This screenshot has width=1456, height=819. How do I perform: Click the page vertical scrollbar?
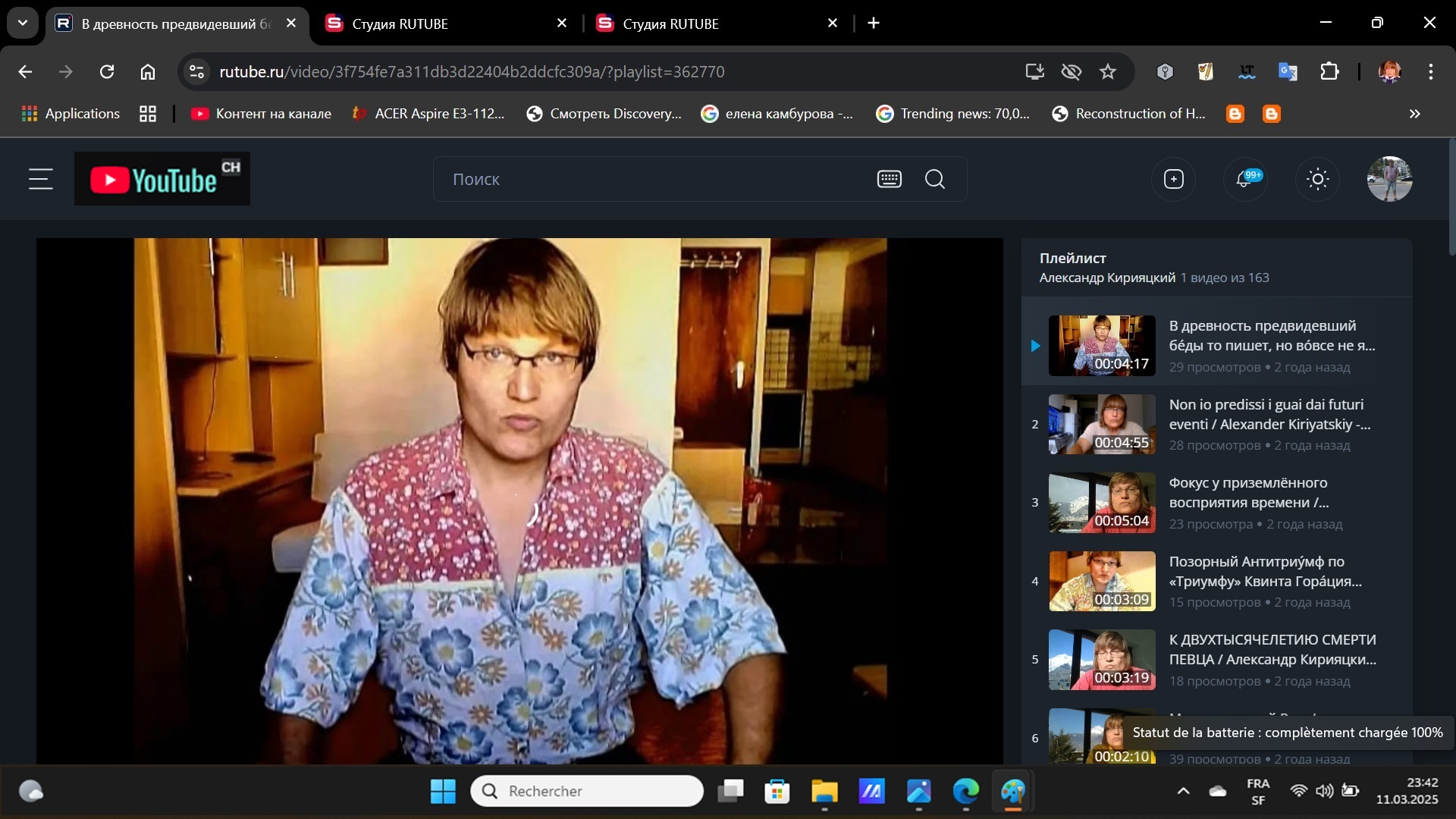tap(1451, 197)
